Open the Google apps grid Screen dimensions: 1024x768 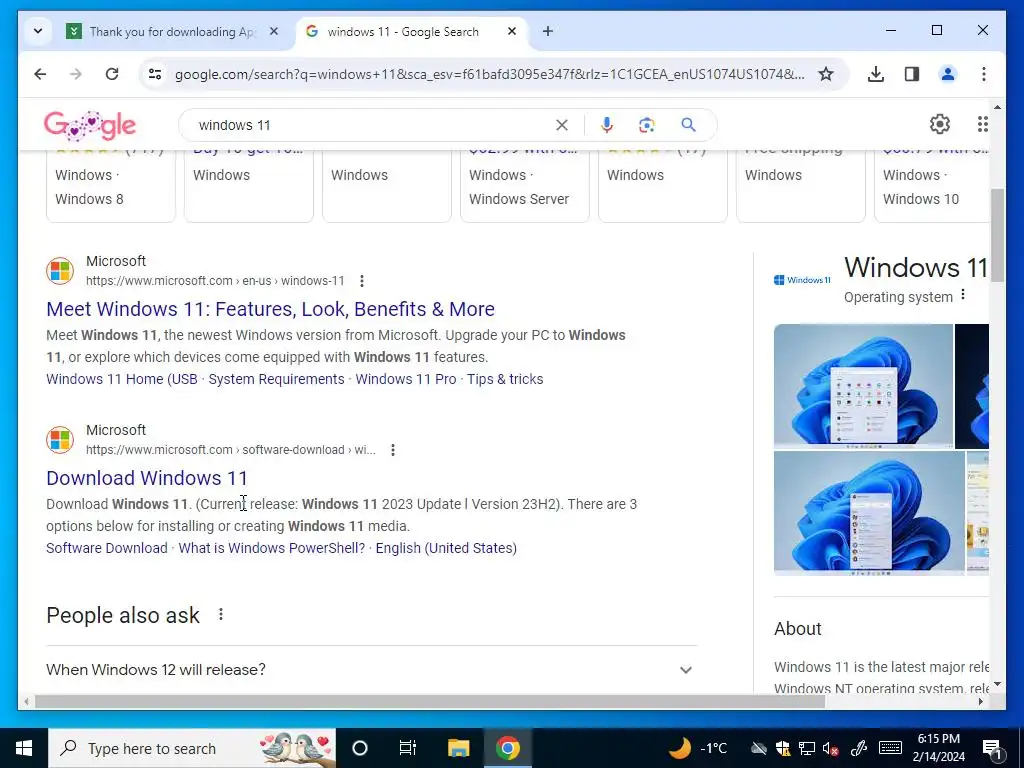(982, 124)
